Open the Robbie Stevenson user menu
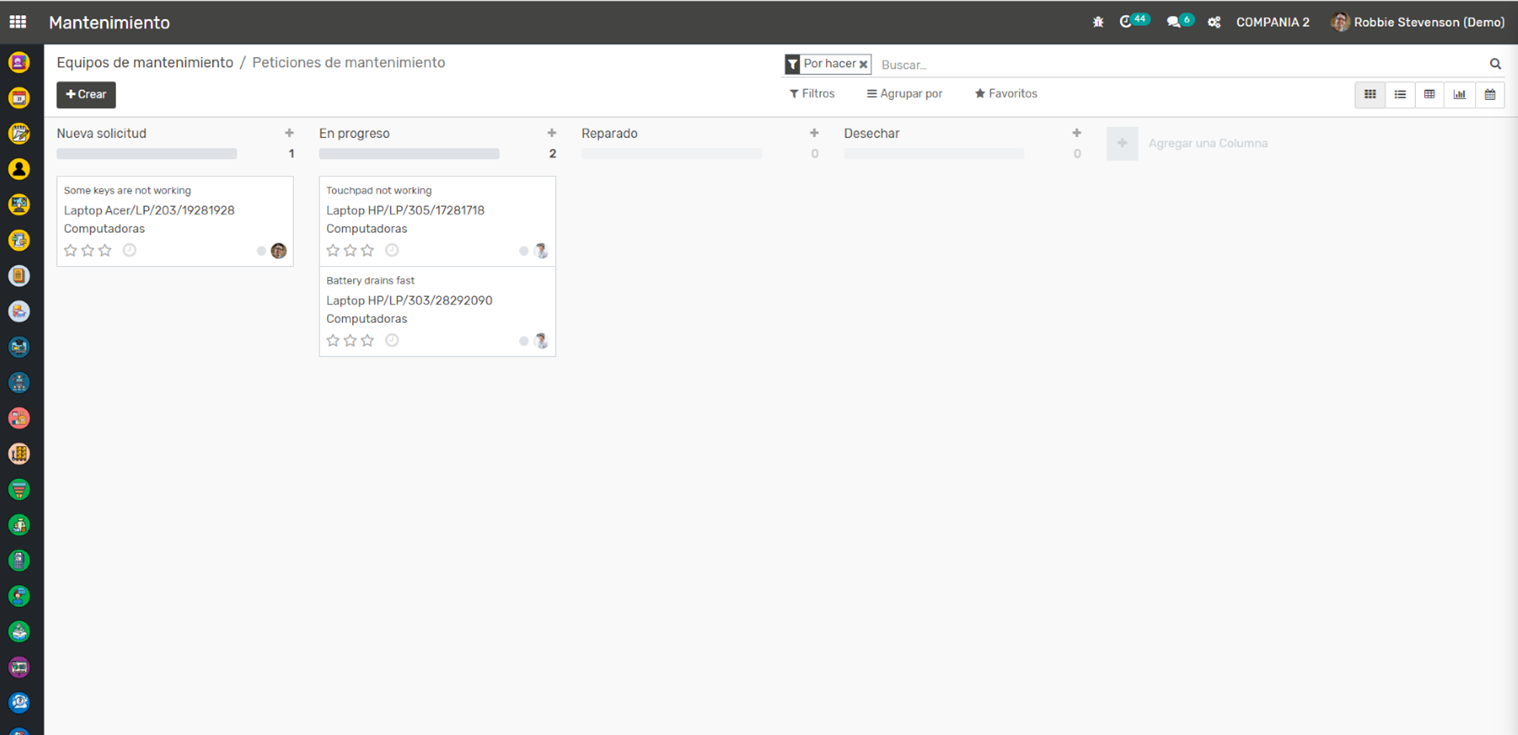Viewport: 1518px width, 735px height. pos(1418,22)
